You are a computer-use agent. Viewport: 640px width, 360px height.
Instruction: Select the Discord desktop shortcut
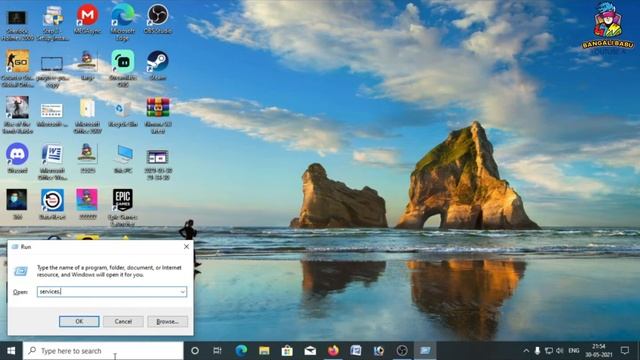[17, 158]
